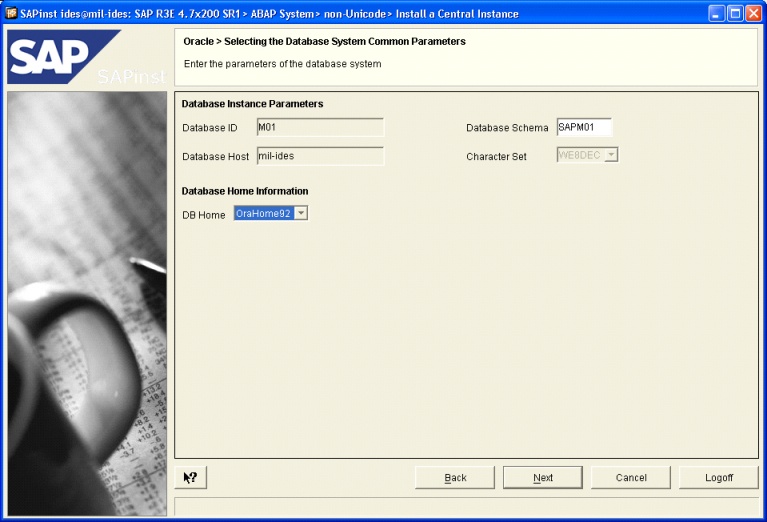Image resolution: width=767 pixels, height=522 pixels.
Task: Click the Database Instance Parameters heading
Action: [252, 104]
